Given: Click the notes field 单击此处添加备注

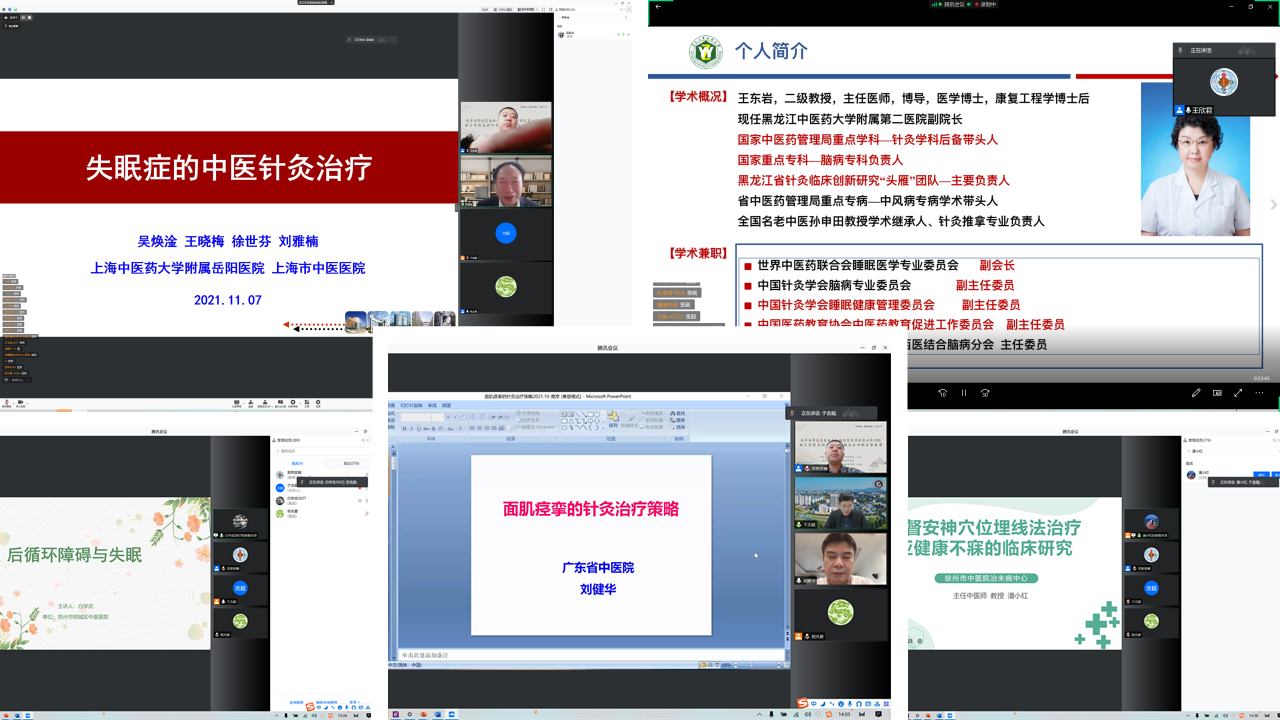Looking at the screenshot, I should 592,655.
